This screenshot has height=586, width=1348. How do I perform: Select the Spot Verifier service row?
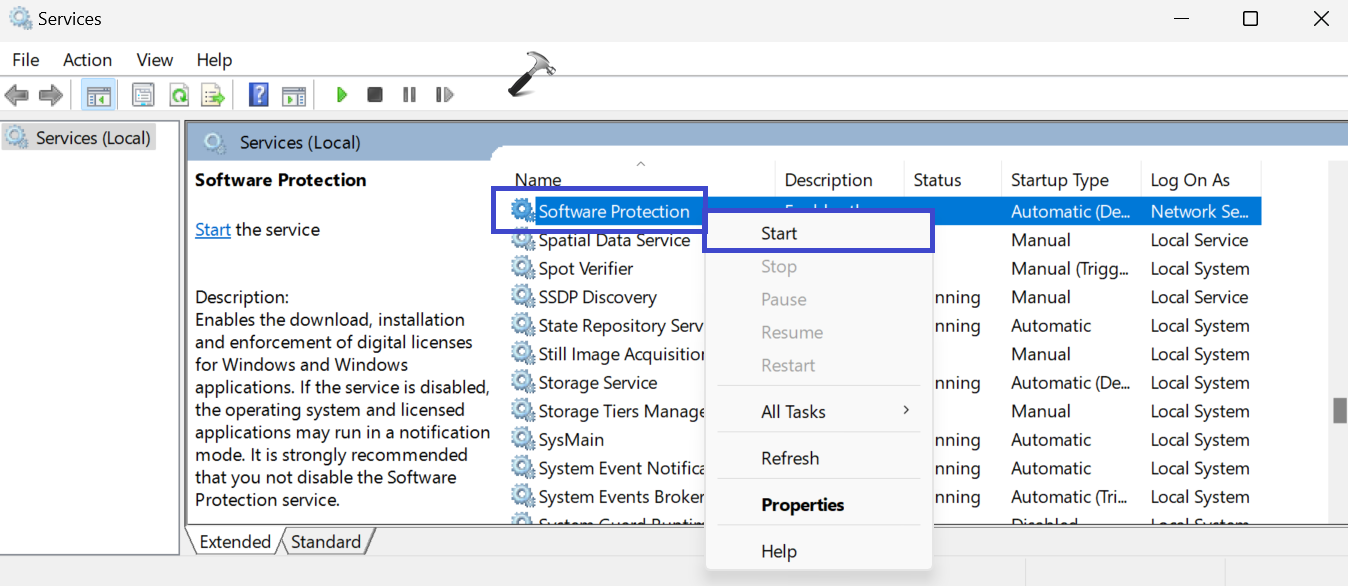(585, 268)
